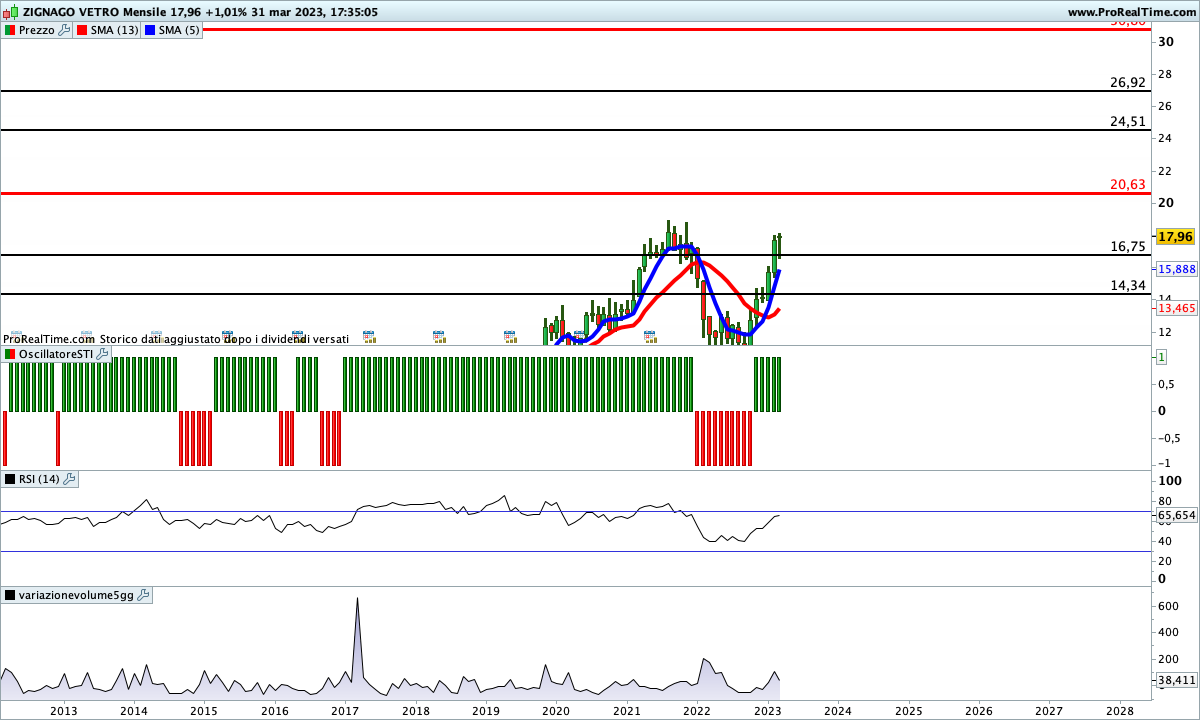Screen dimensions: 1200x720
Task: Click the candlestick chart icon beside ZIGNAGO VETRO
Action: [x=11, y=12]
